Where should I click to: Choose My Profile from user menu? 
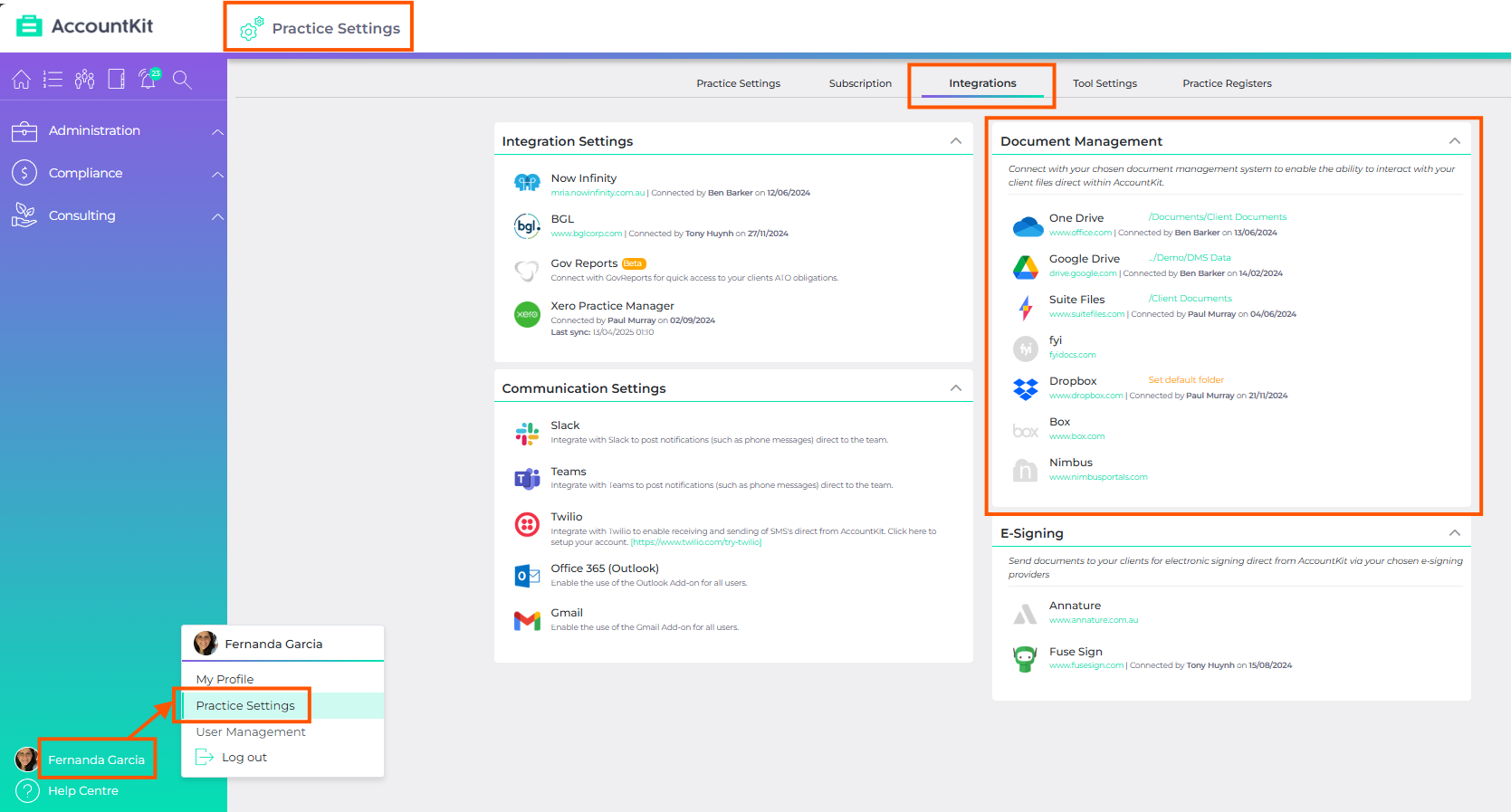(x=225, y=679)
